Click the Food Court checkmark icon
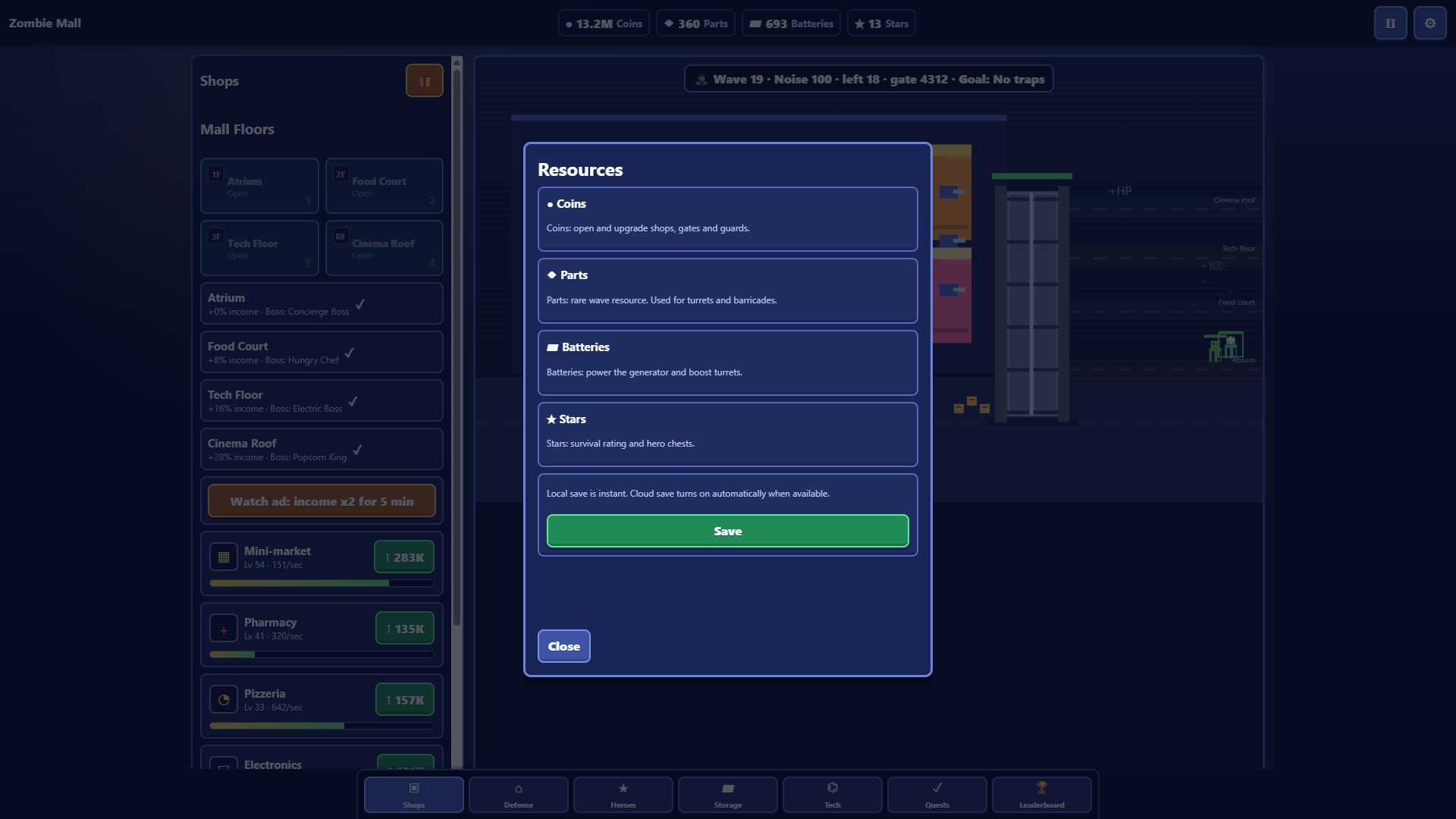This screenshot has width=1456, height=819. pos(350,352)
